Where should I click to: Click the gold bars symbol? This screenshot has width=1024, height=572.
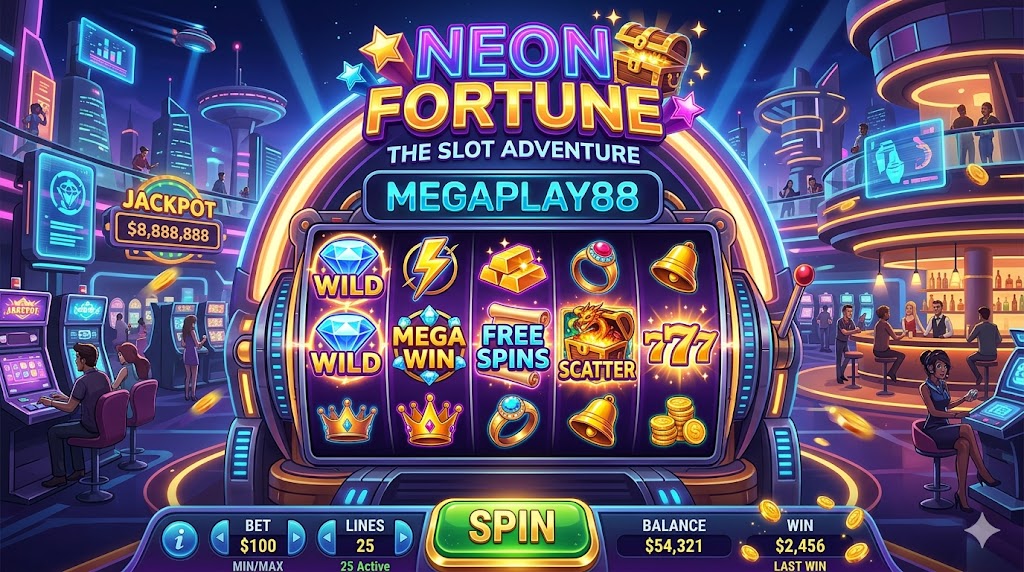click(513, 268)
